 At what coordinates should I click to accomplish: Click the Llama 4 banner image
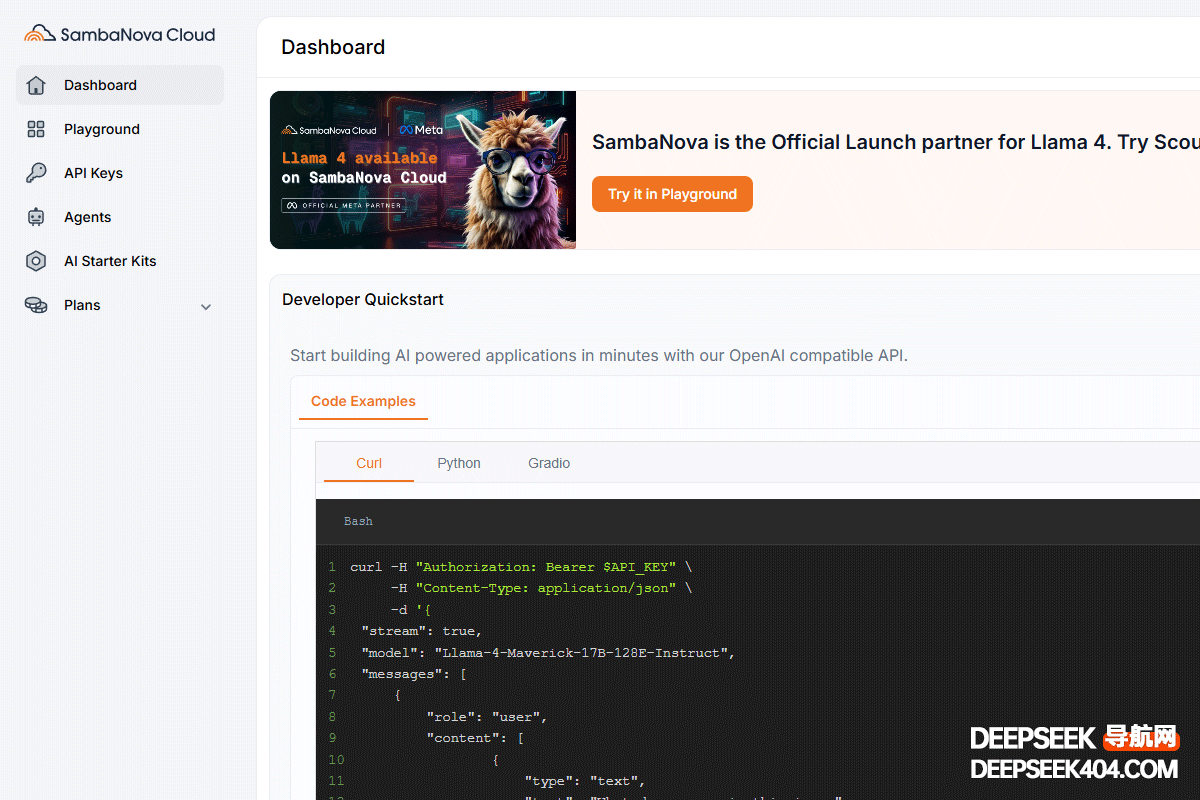pos(423,170)
